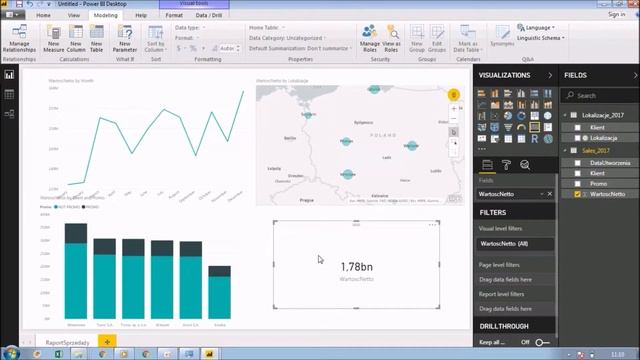Image resolution: width=640 pixels, height=360 pixels.
Task: Collapse the Visualizations pane chevron
Action: 550,76
